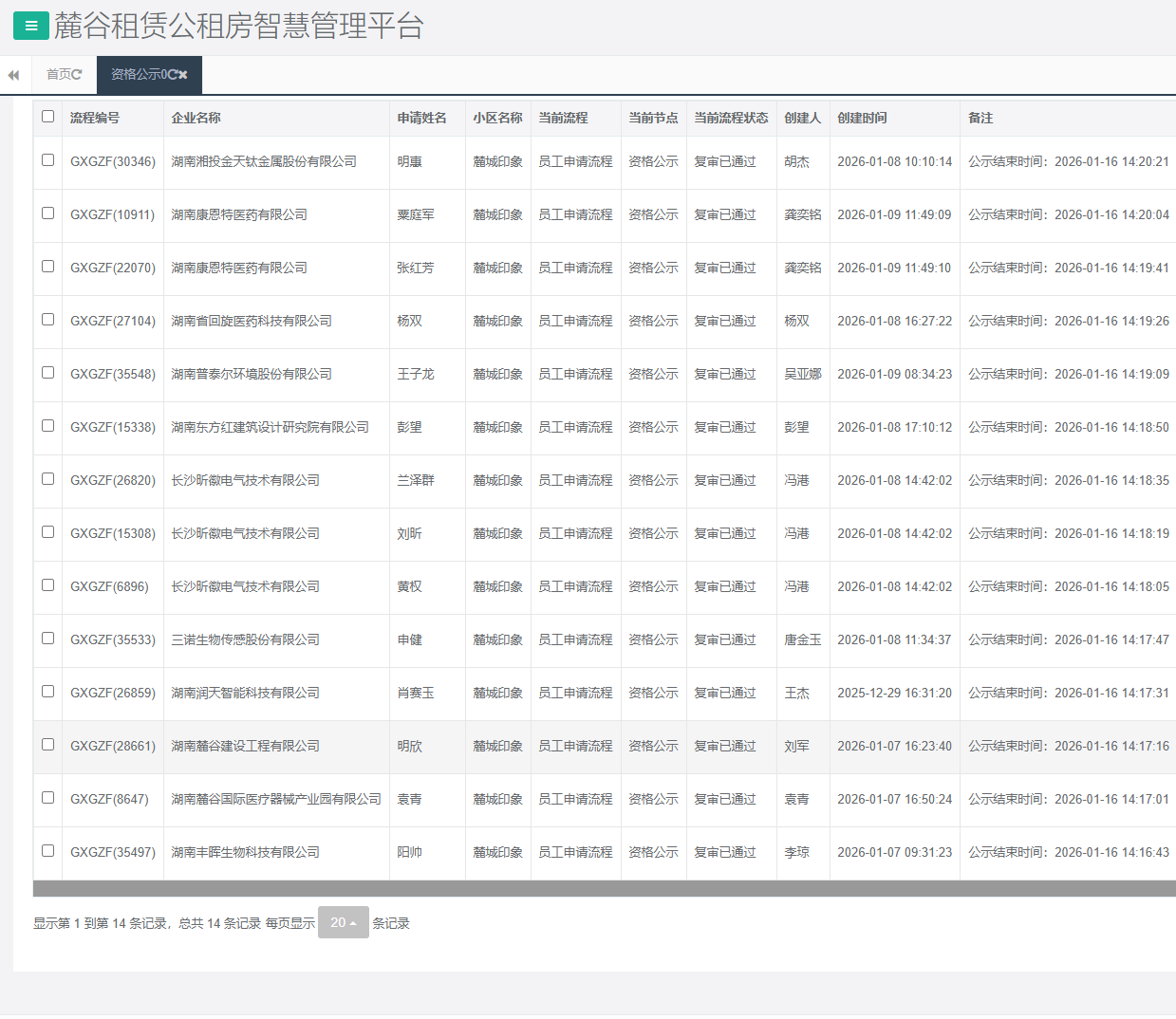This screenshot has width=1176, height=1019.
Task: Click the 创建时间 column header
Action: point(862,118)
